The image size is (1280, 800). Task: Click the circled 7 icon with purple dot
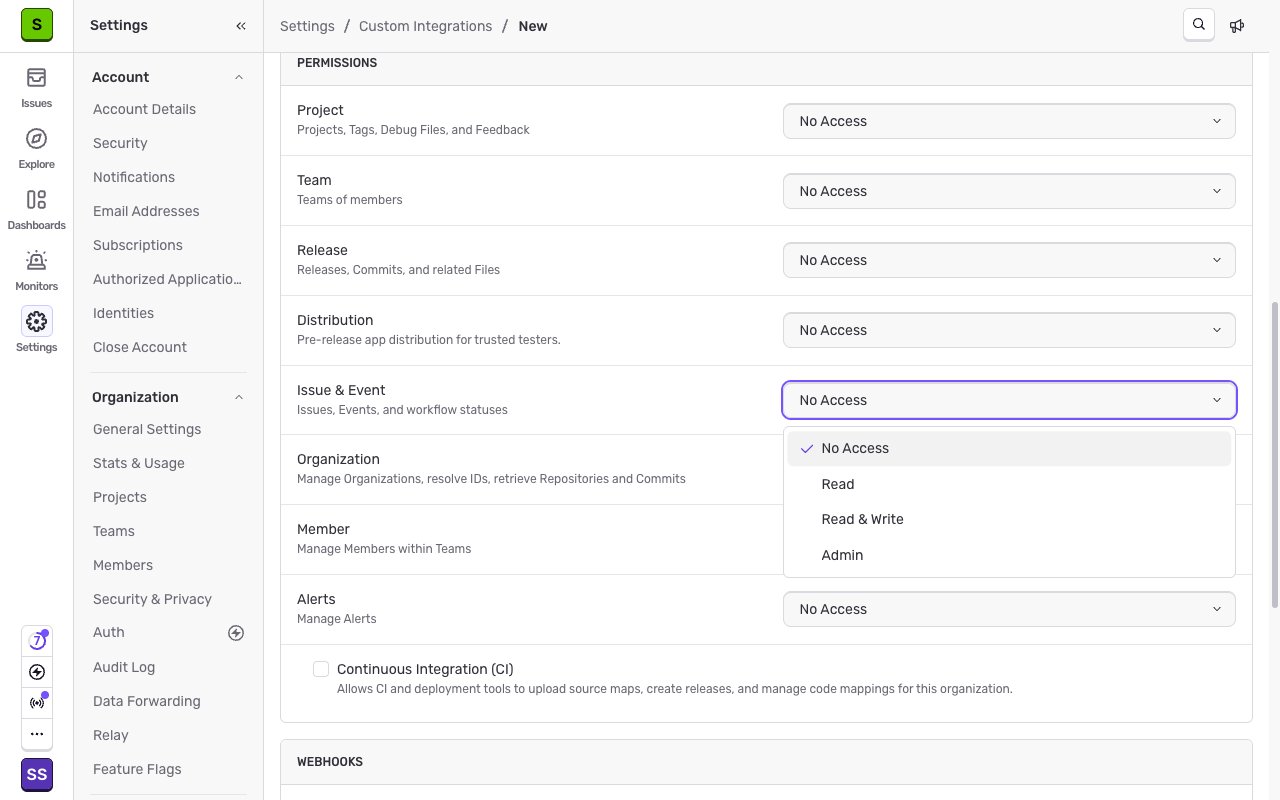(37, 641)
